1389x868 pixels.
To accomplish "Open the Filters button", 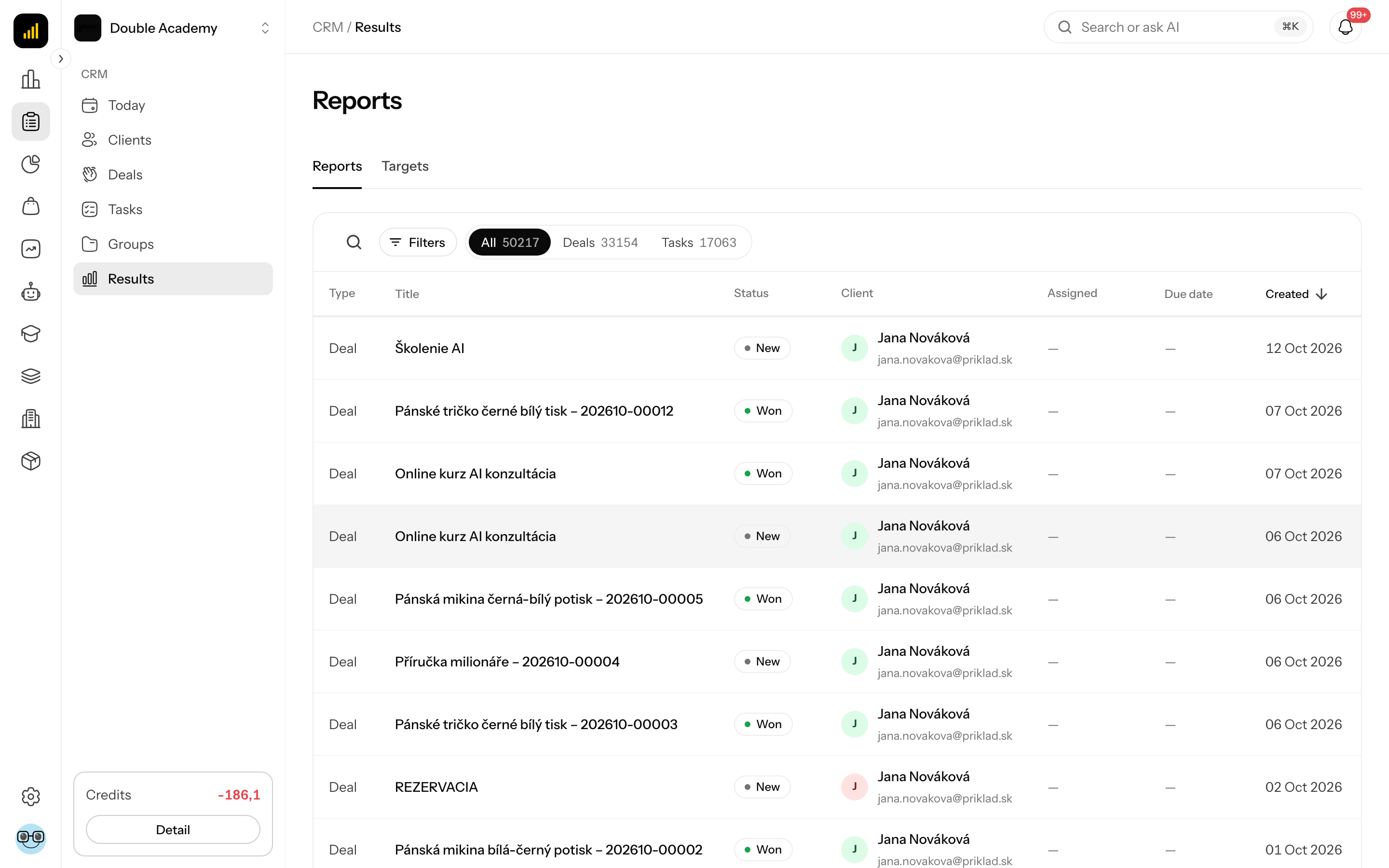I will point(418,242).
